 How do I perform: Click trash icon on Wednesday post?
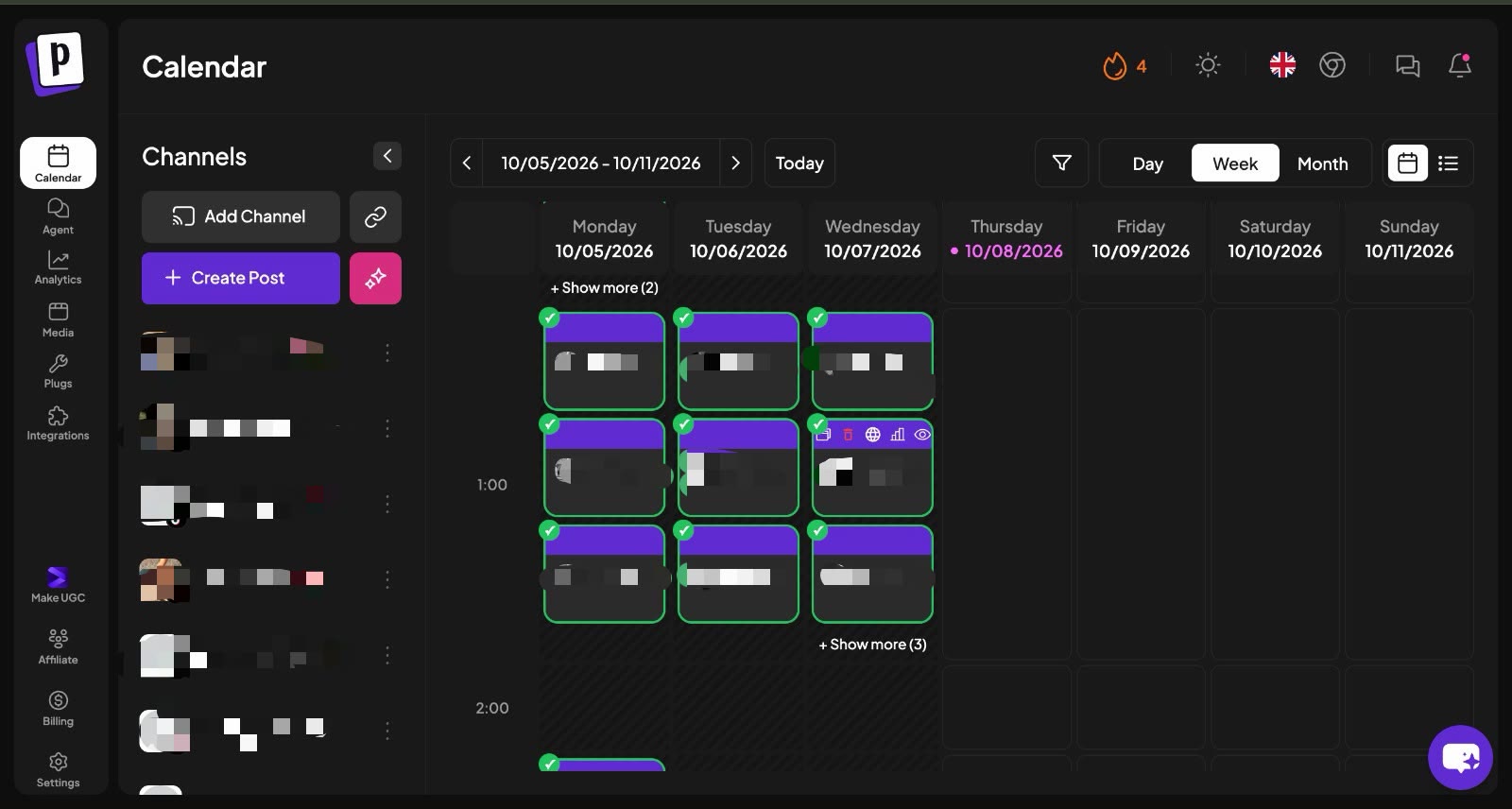coord(848,435)
